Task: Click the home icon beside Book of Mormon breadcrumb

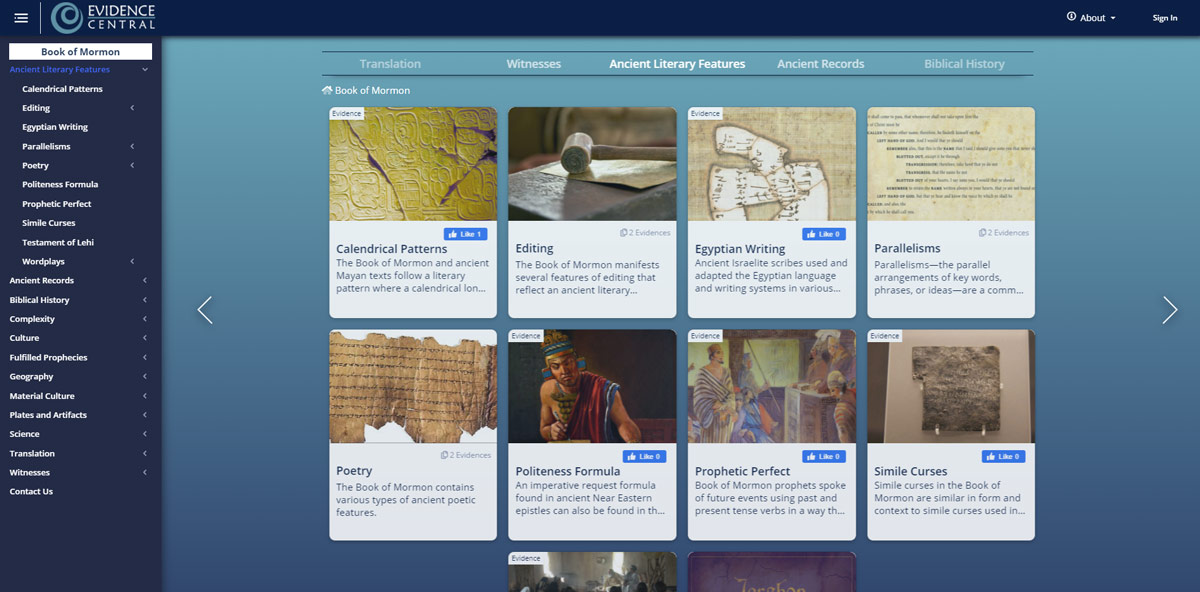Action: click(327, 90)
